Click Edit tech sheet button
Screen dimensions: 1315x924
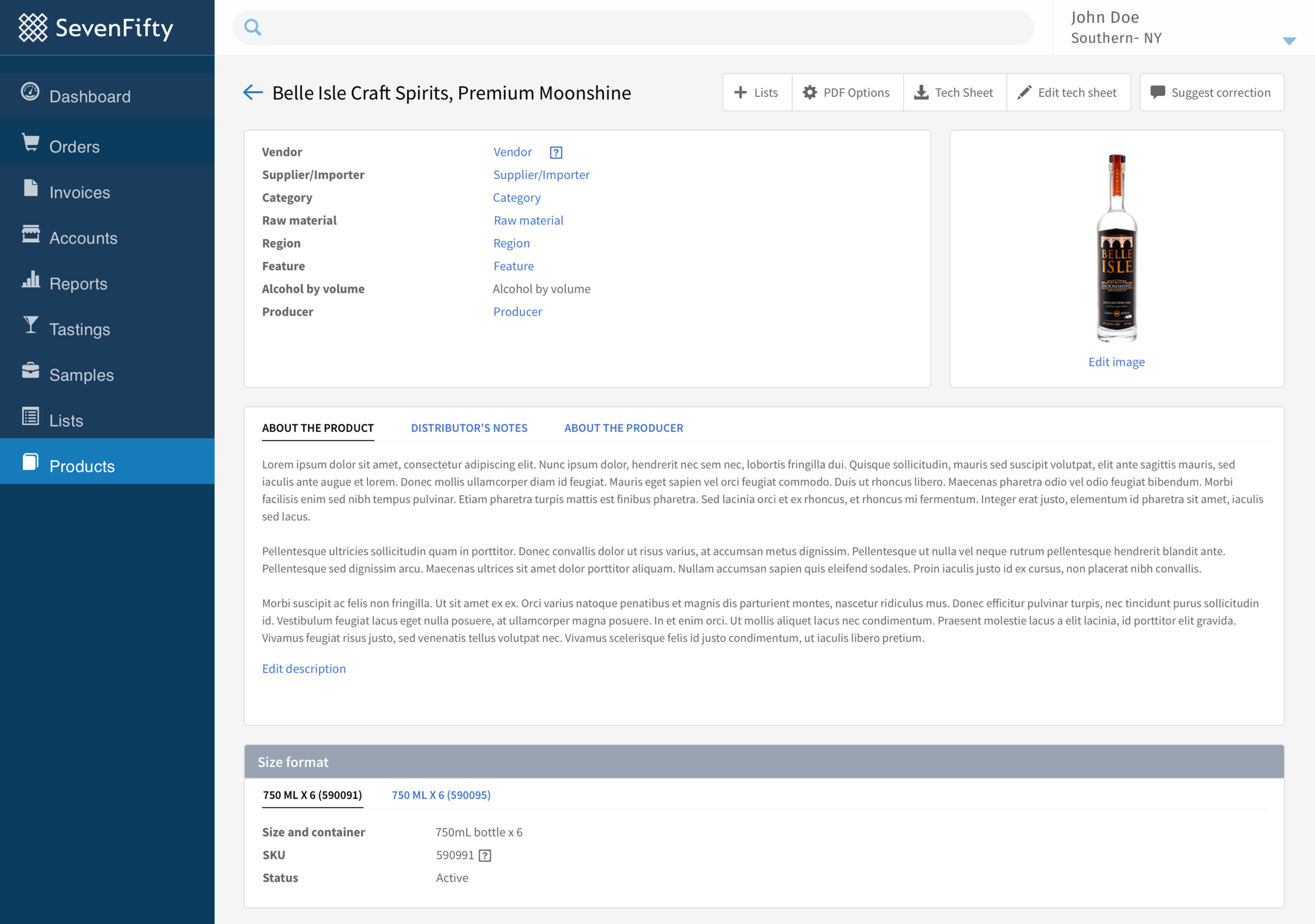1069,92
